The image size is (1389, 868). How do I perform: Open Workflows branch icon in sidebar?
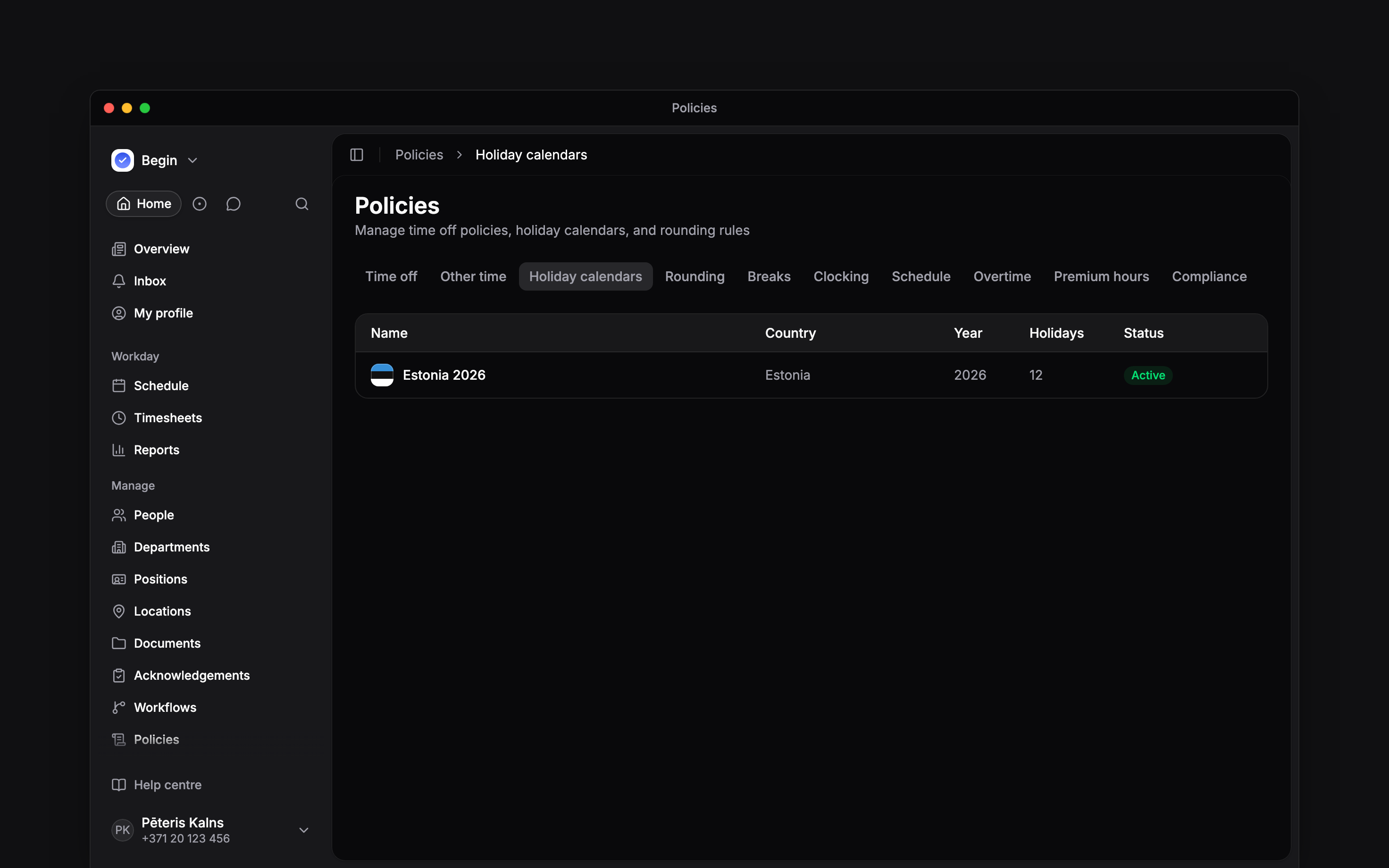pyautogui.click(x=119, y=708)
